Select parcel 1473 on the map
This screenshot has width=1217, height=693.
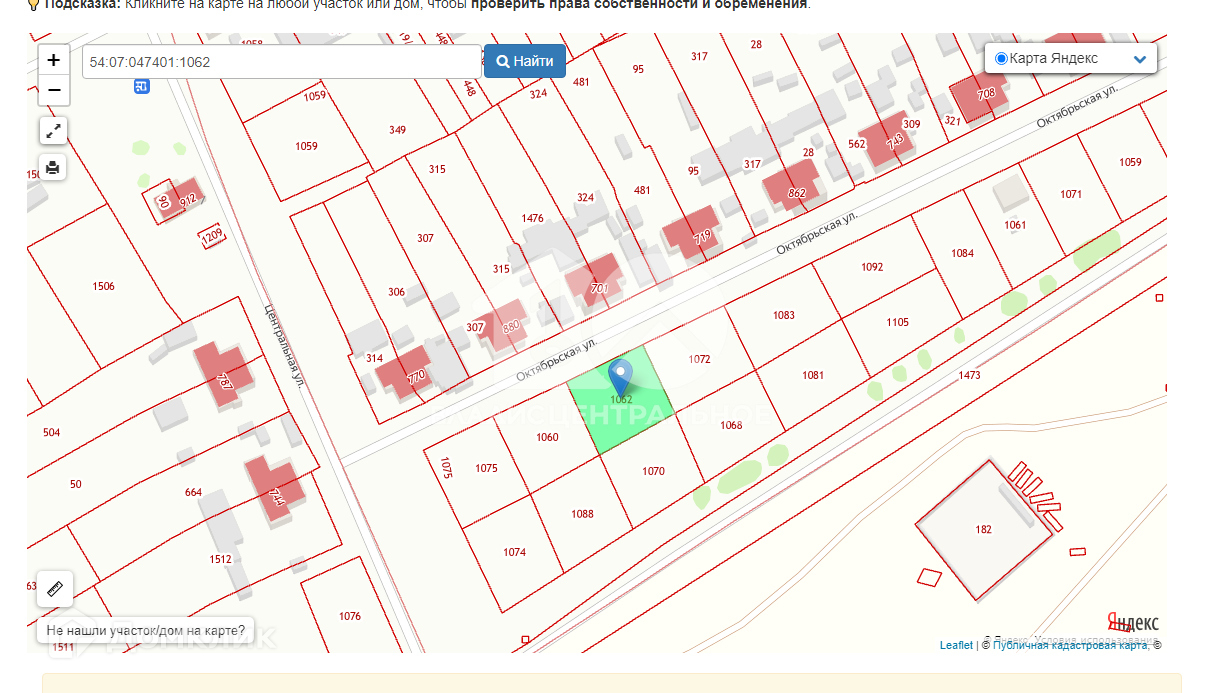click(969, 376)
